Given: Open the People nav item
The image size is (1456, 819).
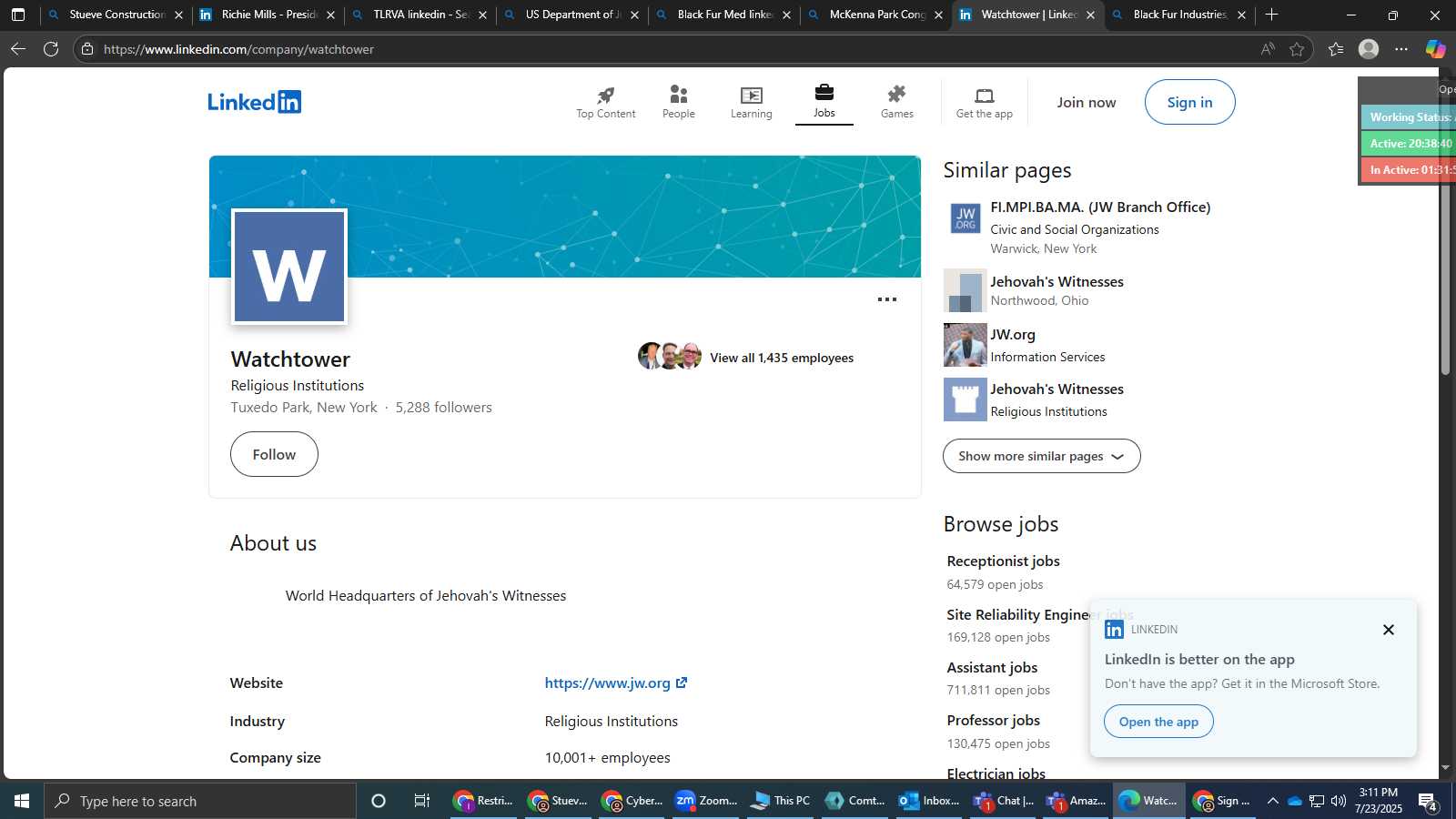Looking at the screenshot, I should [678, 102].
